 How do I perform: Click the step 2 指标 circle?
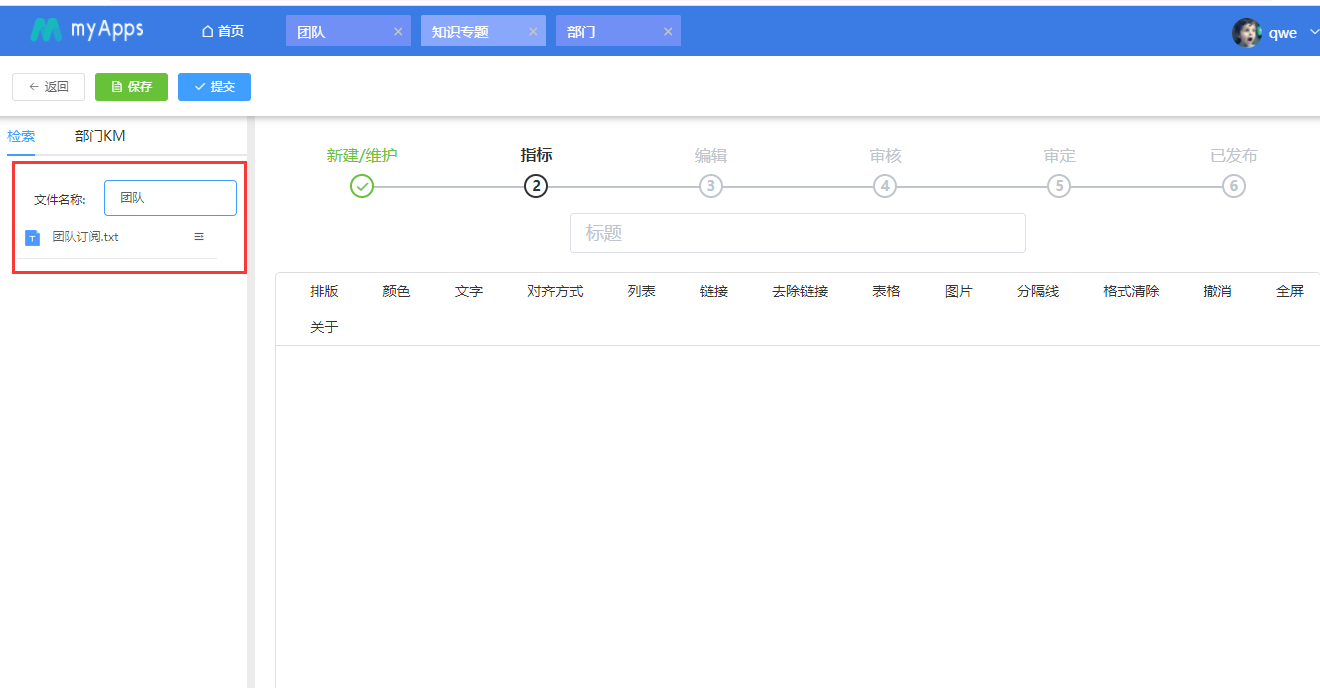pyautogui.click(x=536, y=186)
